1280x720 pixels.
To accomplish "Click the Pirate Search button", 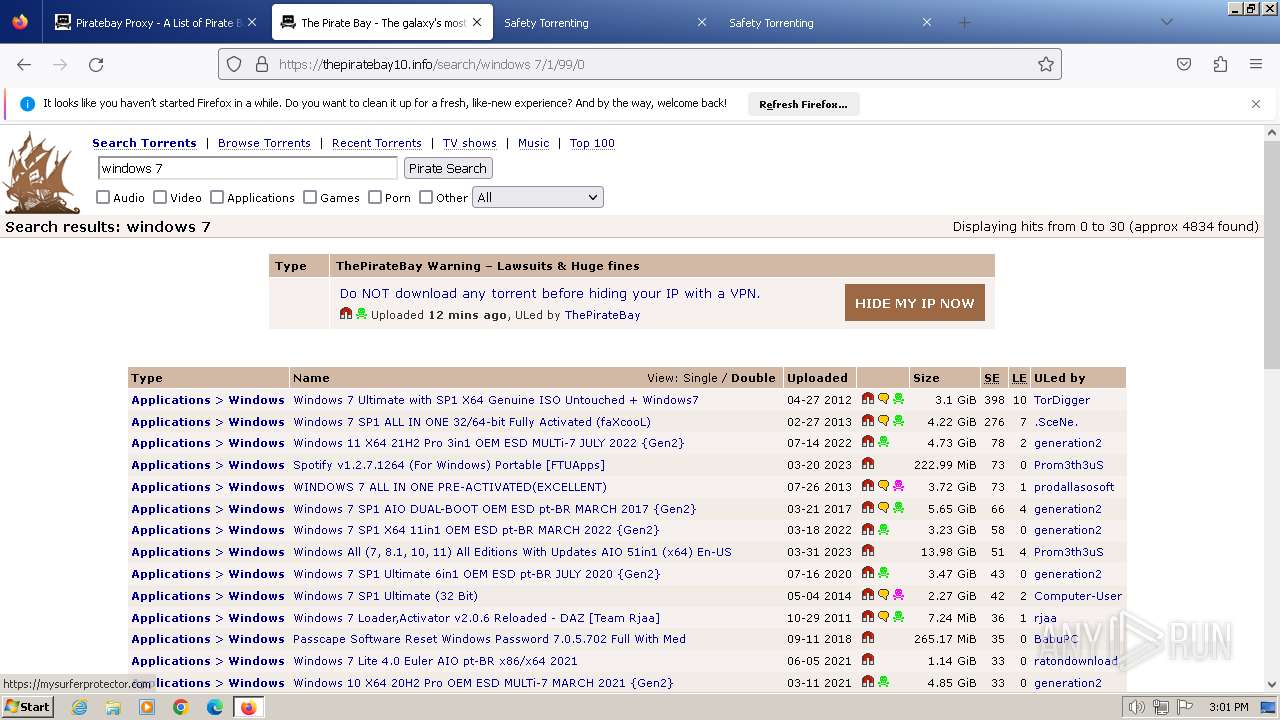I will [x=448, y=168].
